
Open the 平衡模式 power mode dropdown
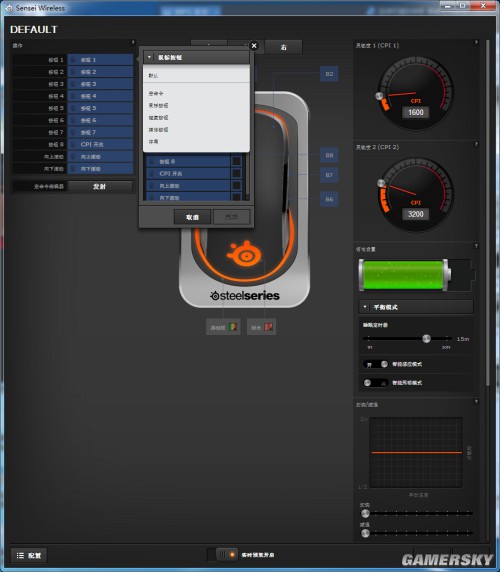[x=416, y=307]
